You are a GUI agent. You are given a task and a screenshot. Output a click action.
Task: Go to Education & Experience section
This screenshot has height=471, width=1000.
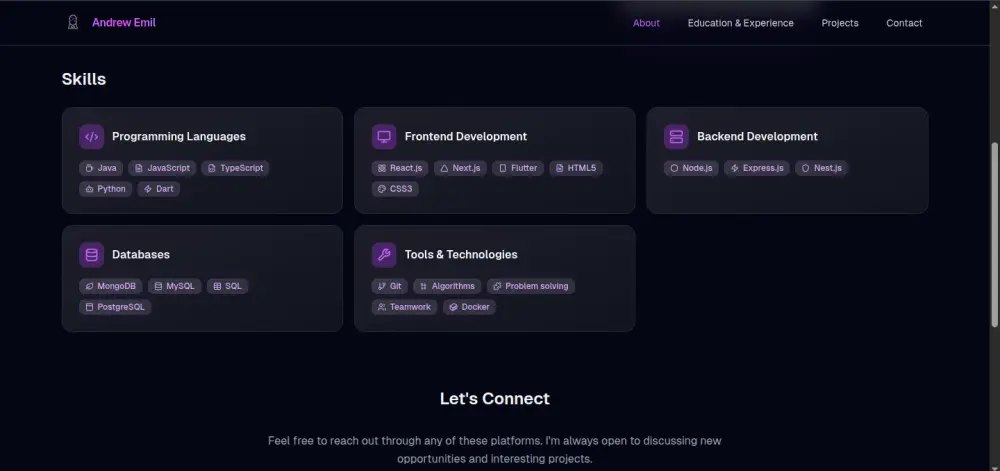[x=740, y=23]
